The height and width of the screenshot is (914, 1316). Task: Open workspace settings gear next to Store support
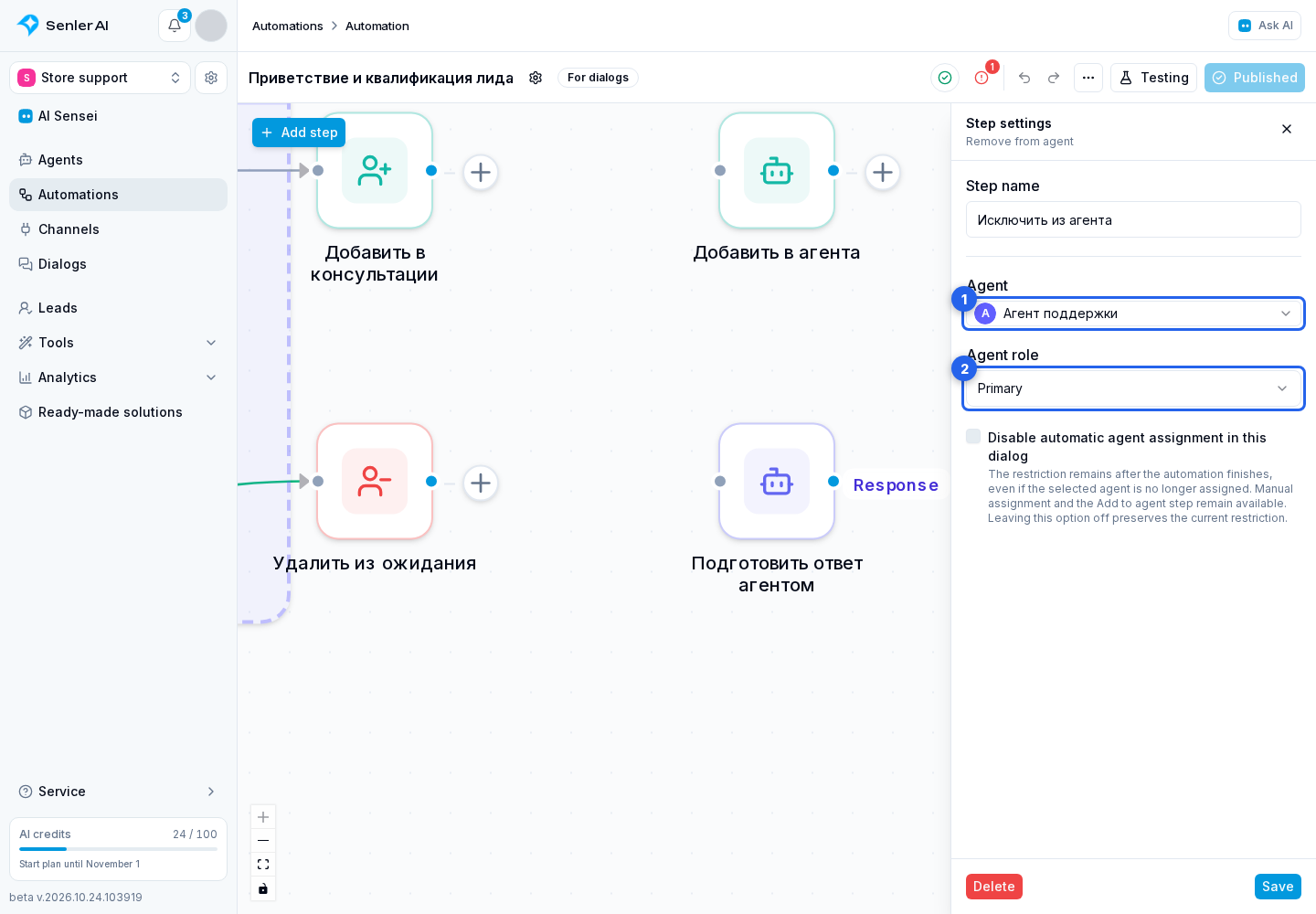click(211, 78)
